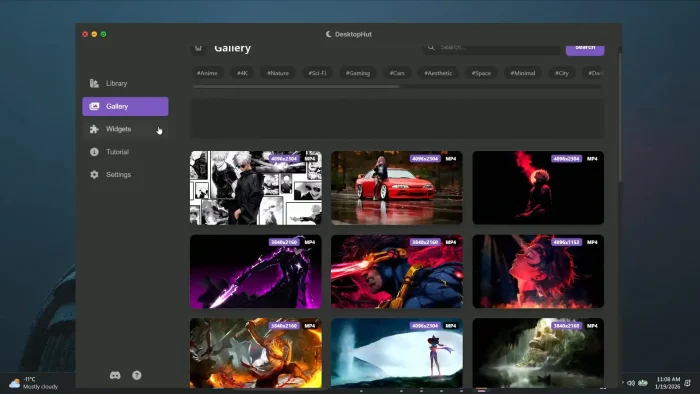Select the Gallery sidebar item
Screen dimensions: 700x394
click(x=125, y=106)
